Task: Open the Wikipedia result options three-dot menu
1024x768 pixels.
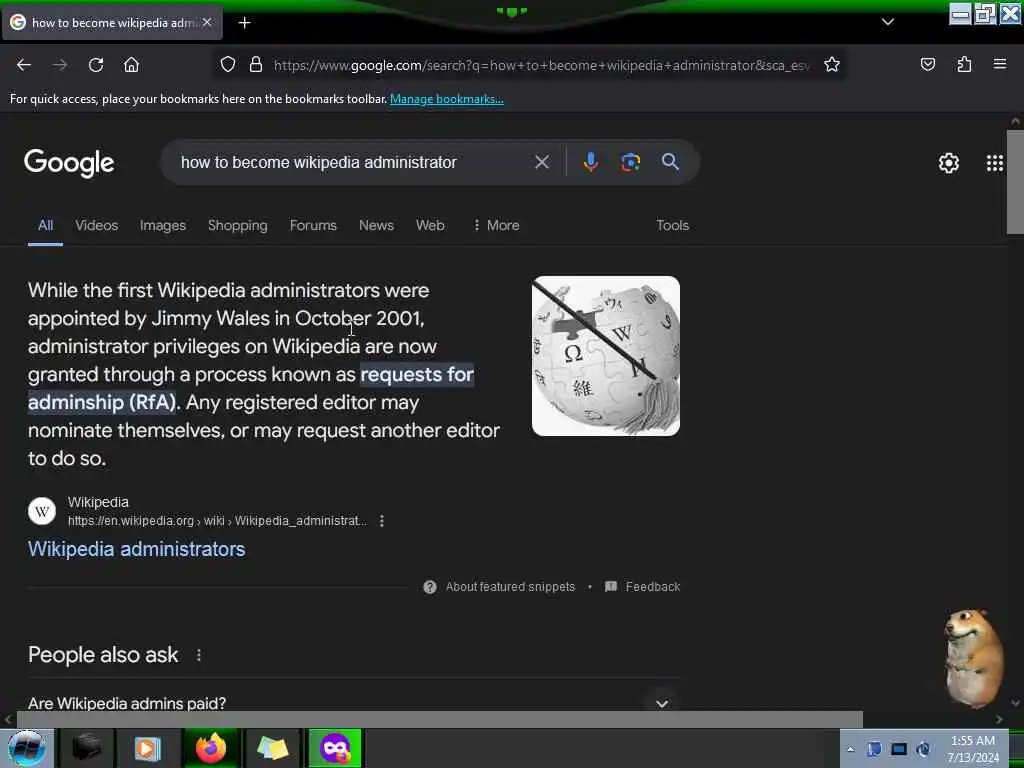Action: 382,521
